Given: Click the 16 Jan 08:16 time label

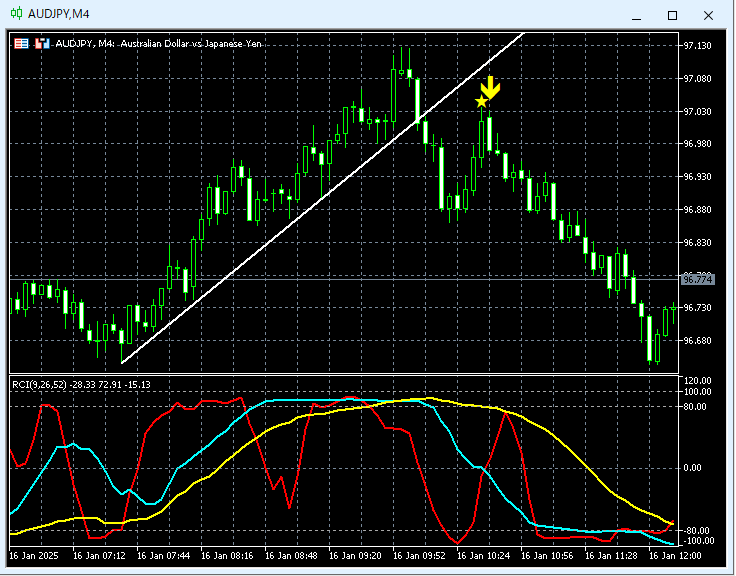Looking at the screenshot, I should (227, 556).
